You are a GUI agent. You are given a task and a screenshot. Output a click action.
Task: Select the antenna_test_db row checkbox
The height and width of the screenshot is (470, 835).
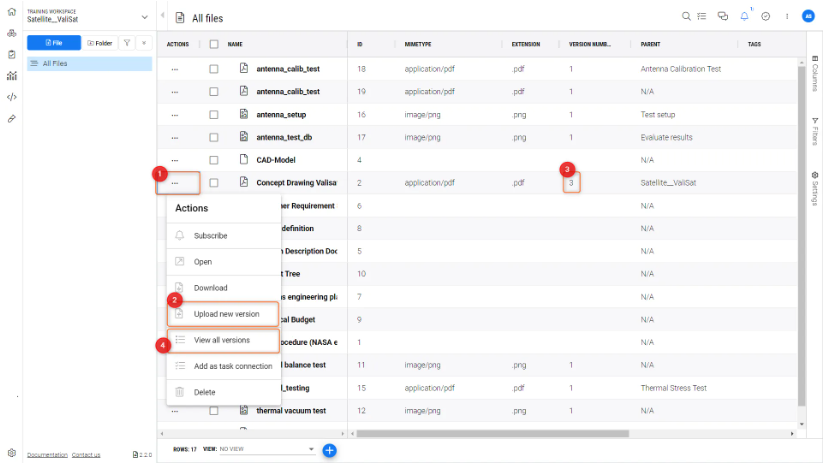click(214, 137)
